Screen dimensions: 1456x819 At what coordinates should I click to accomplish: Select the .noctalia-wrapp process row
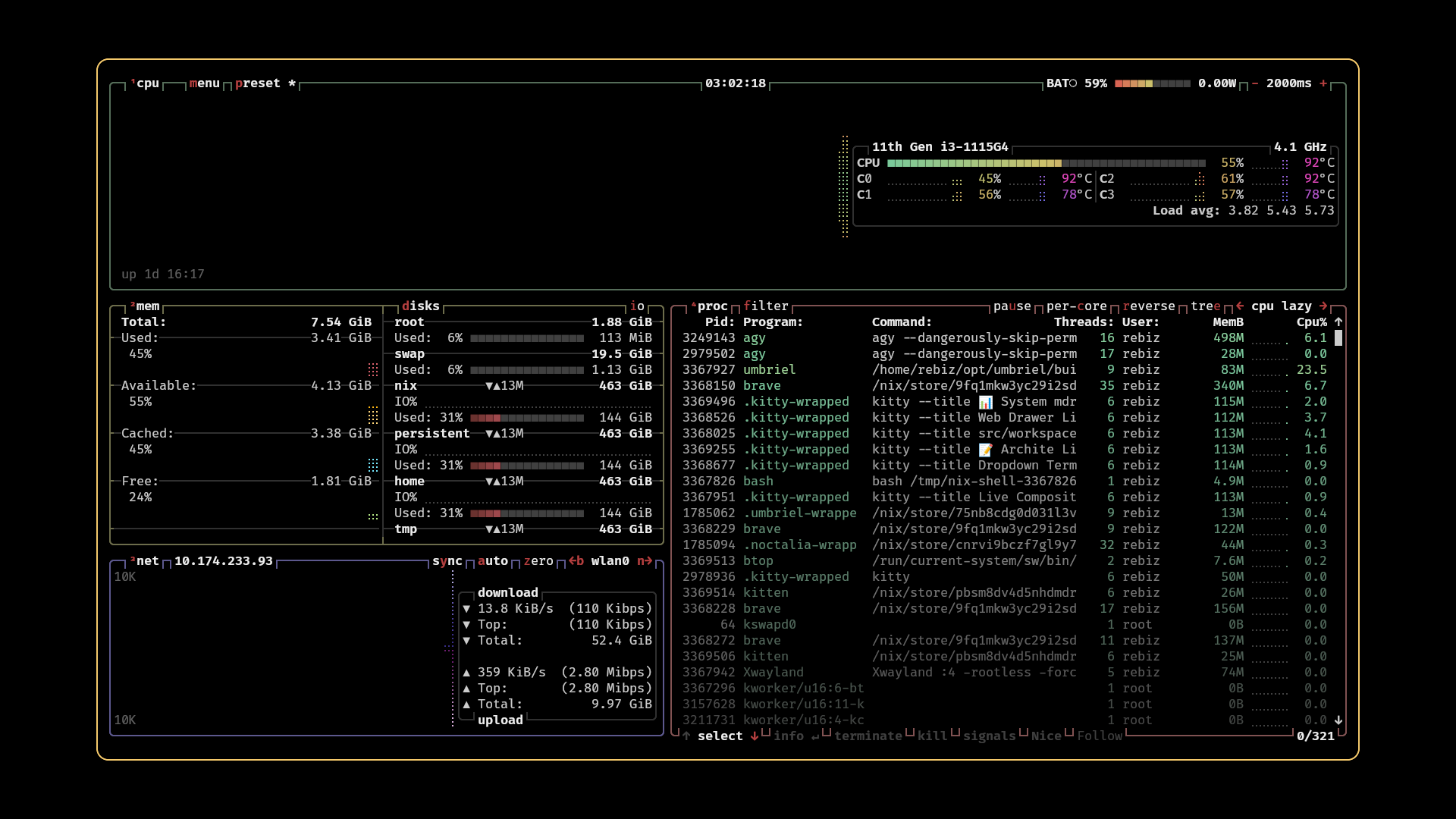pos(1005,545)
